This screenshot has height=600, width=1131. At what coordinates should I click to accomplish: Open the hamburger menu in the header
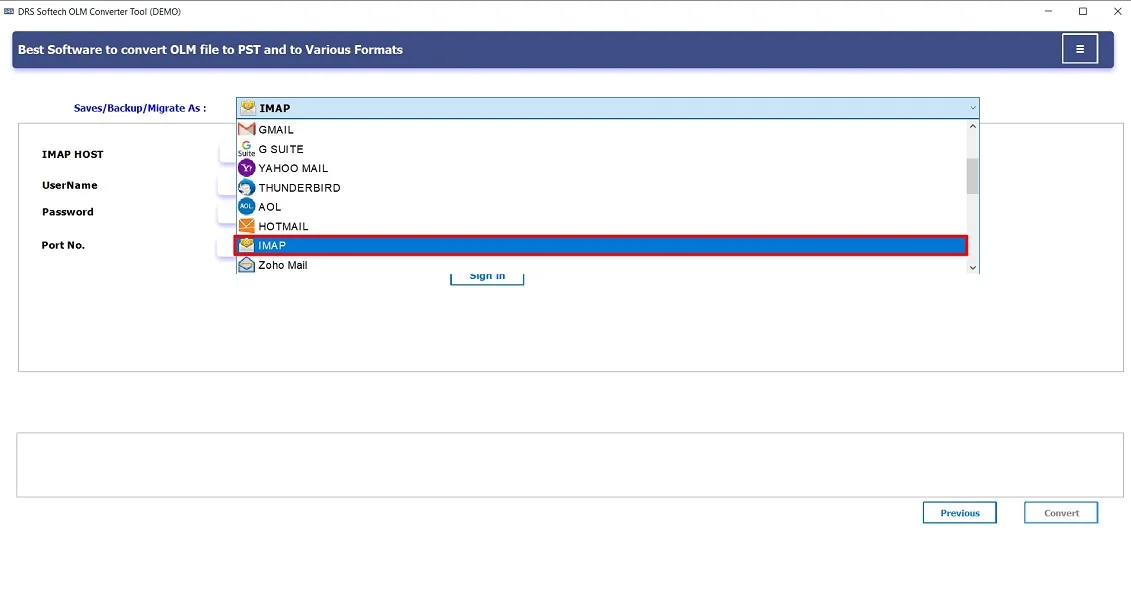pos(1080,48)
